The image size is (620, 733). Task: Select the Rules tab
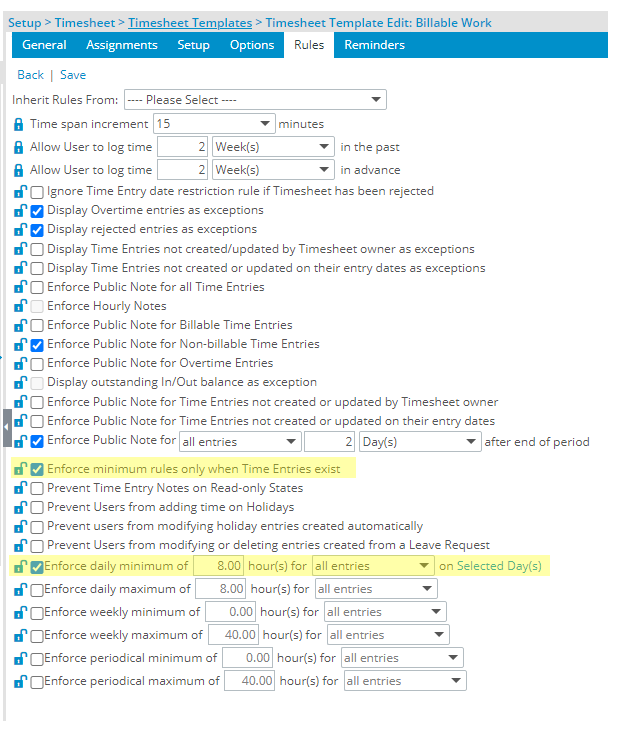(x=309, y=45)
